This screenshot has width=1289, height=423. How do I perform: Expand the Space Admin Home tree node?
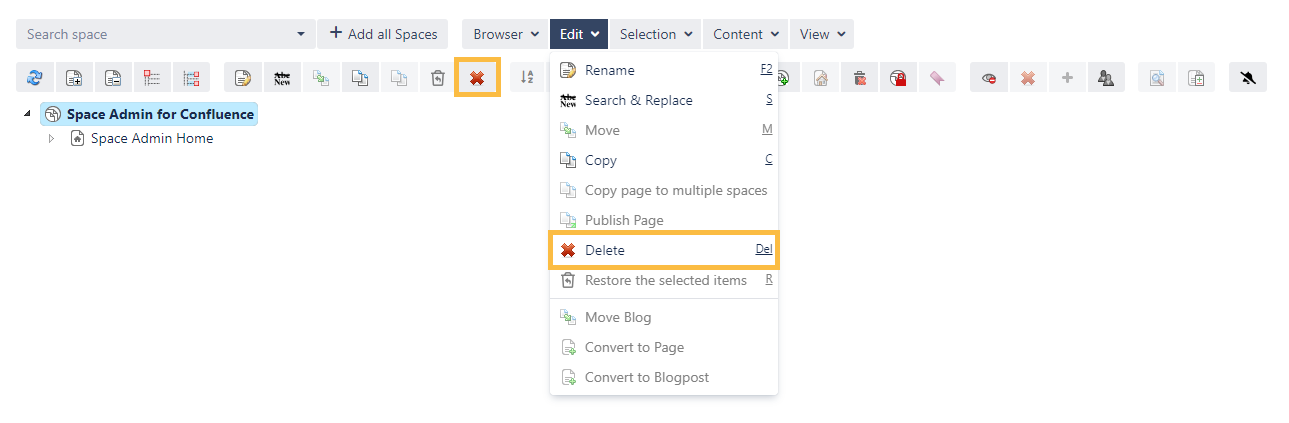[x=52, y=139]
